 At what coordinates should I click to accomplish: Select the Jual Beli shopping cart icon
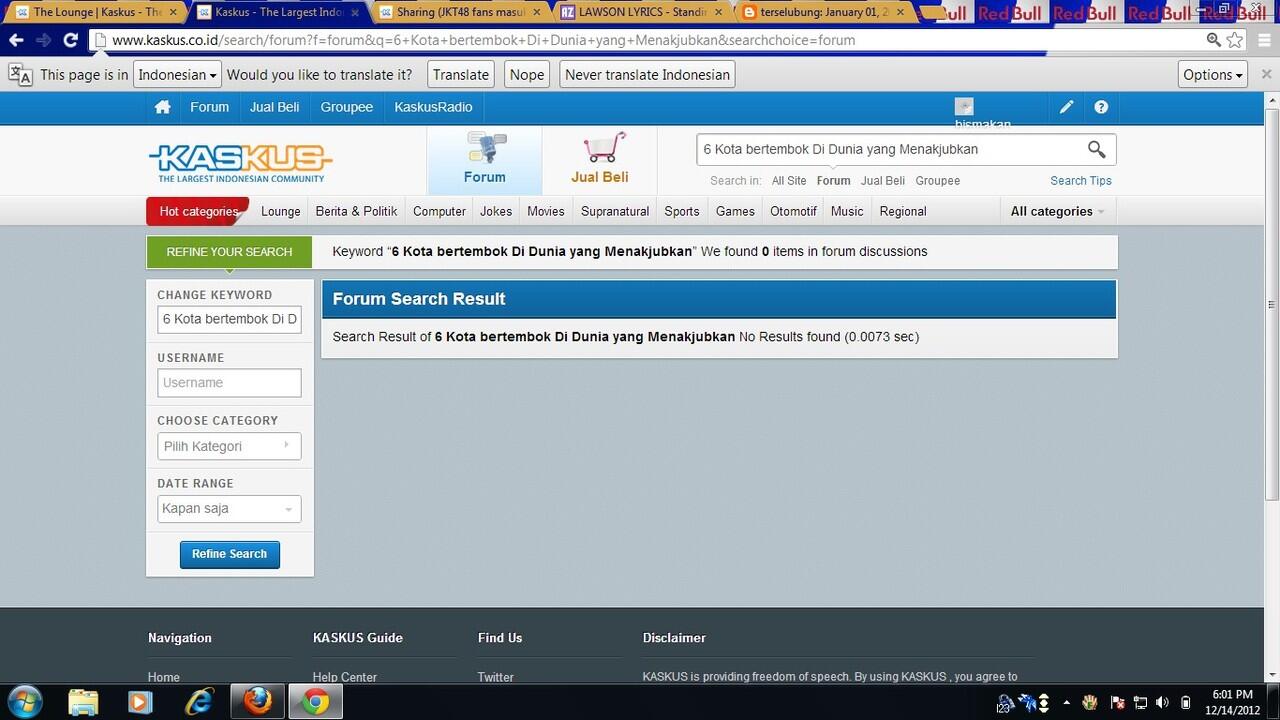click(x=600, y=160)
